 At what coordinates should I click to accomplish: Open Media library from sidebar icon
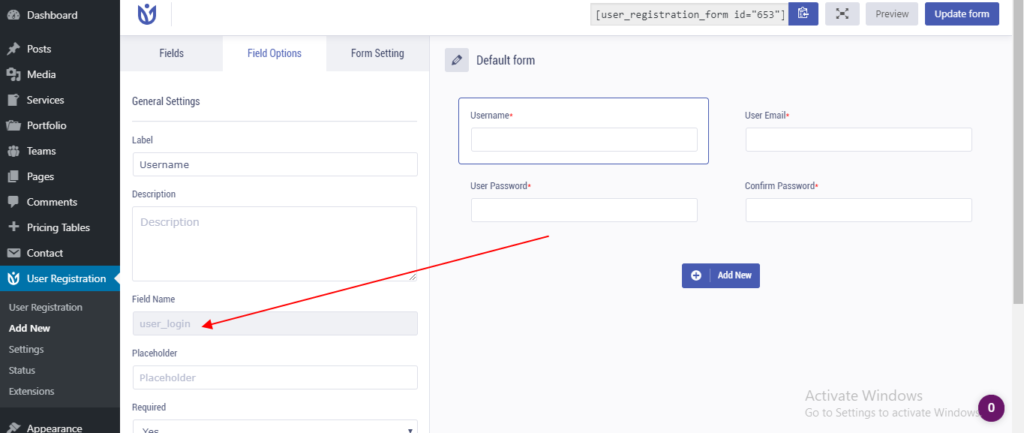pyautogui.click(x=12, y=74)
